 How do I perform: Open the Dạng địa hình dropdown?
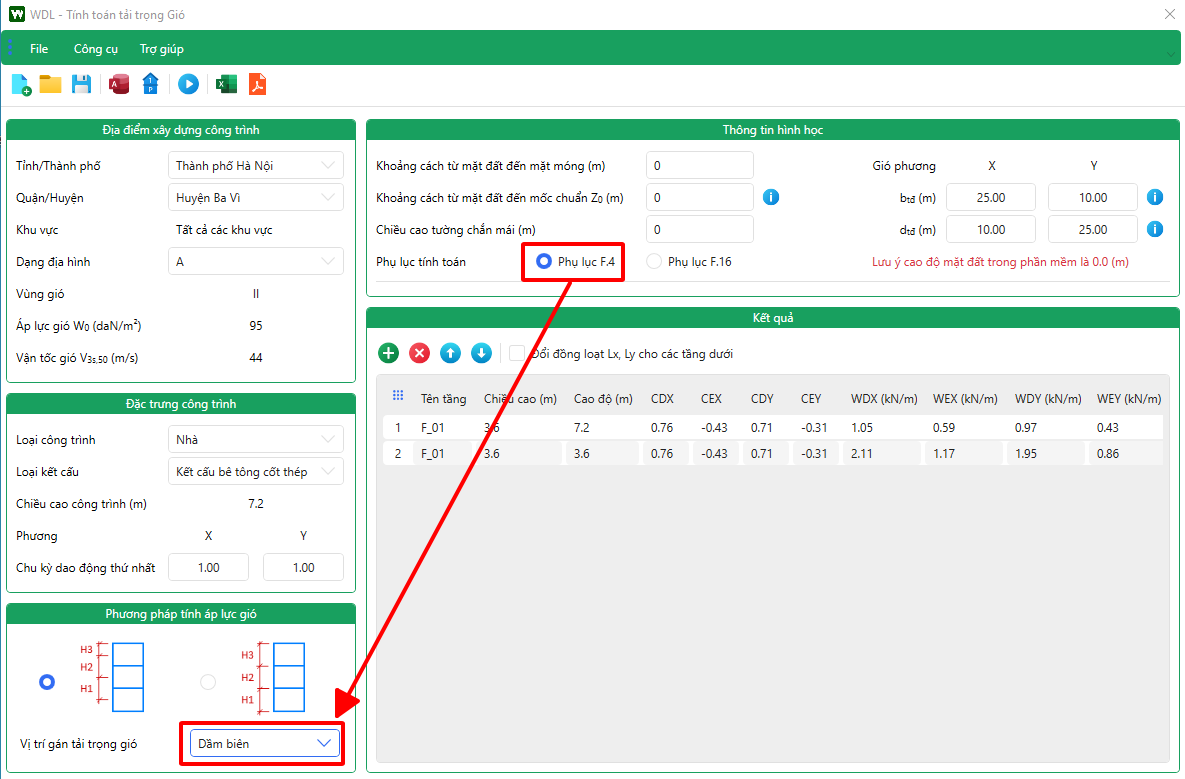tap(255, 261)
